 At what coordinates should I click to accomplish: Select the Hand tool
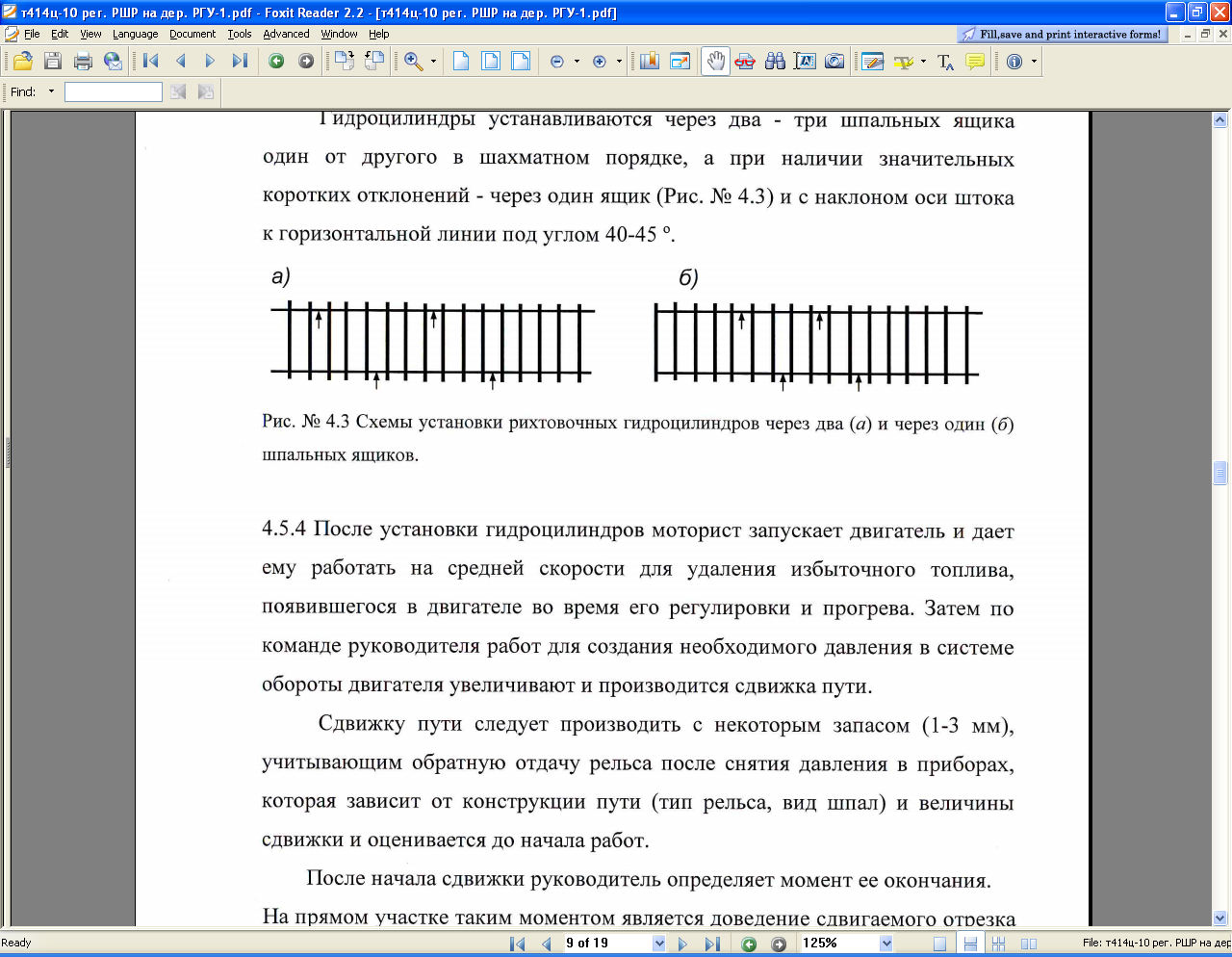[715, 62]
